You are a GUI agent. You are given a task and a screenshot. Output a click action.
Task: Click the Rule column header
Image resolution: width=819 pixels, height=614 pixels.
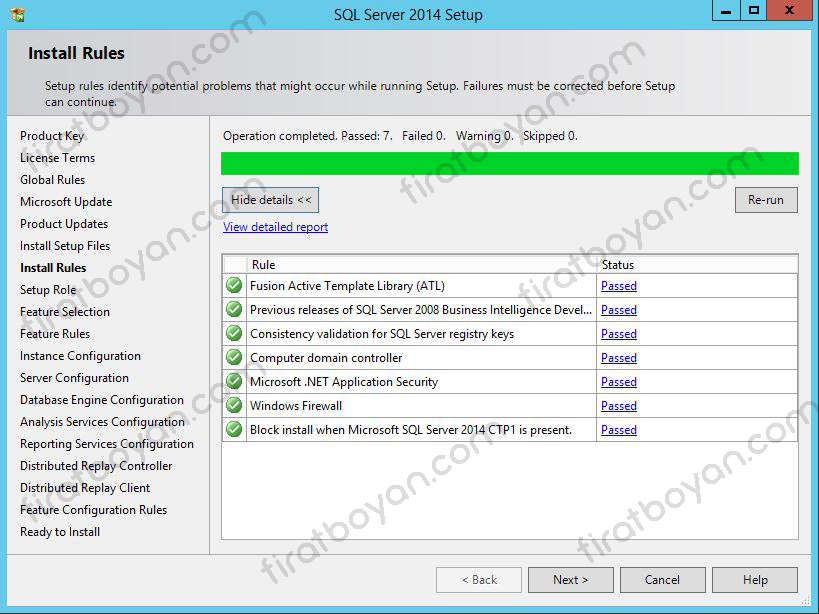tap(422, 265)
